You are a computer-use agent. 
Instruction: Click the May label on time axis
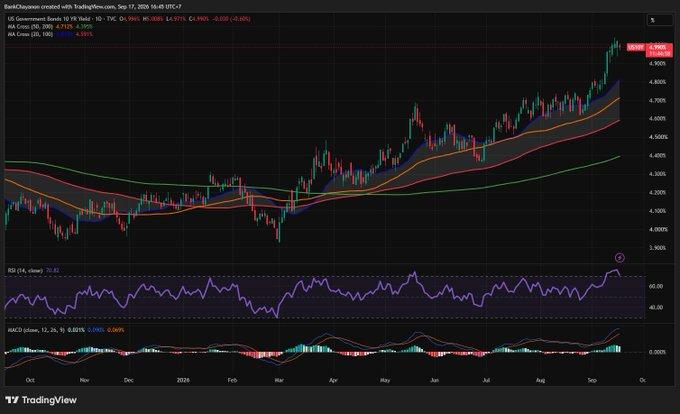tap(385, 380)
